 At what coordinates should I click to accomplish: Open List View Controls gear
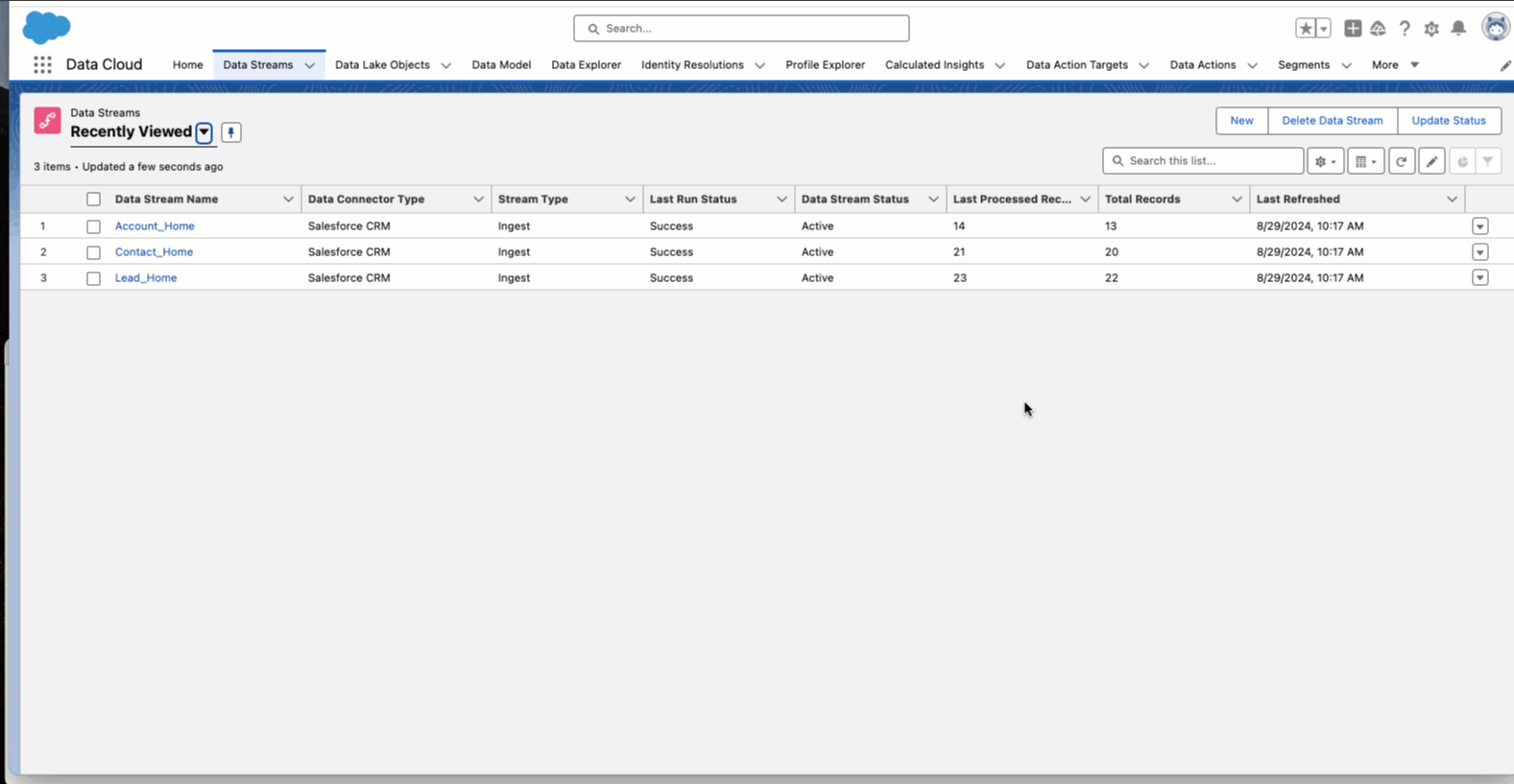(1325, 161)
